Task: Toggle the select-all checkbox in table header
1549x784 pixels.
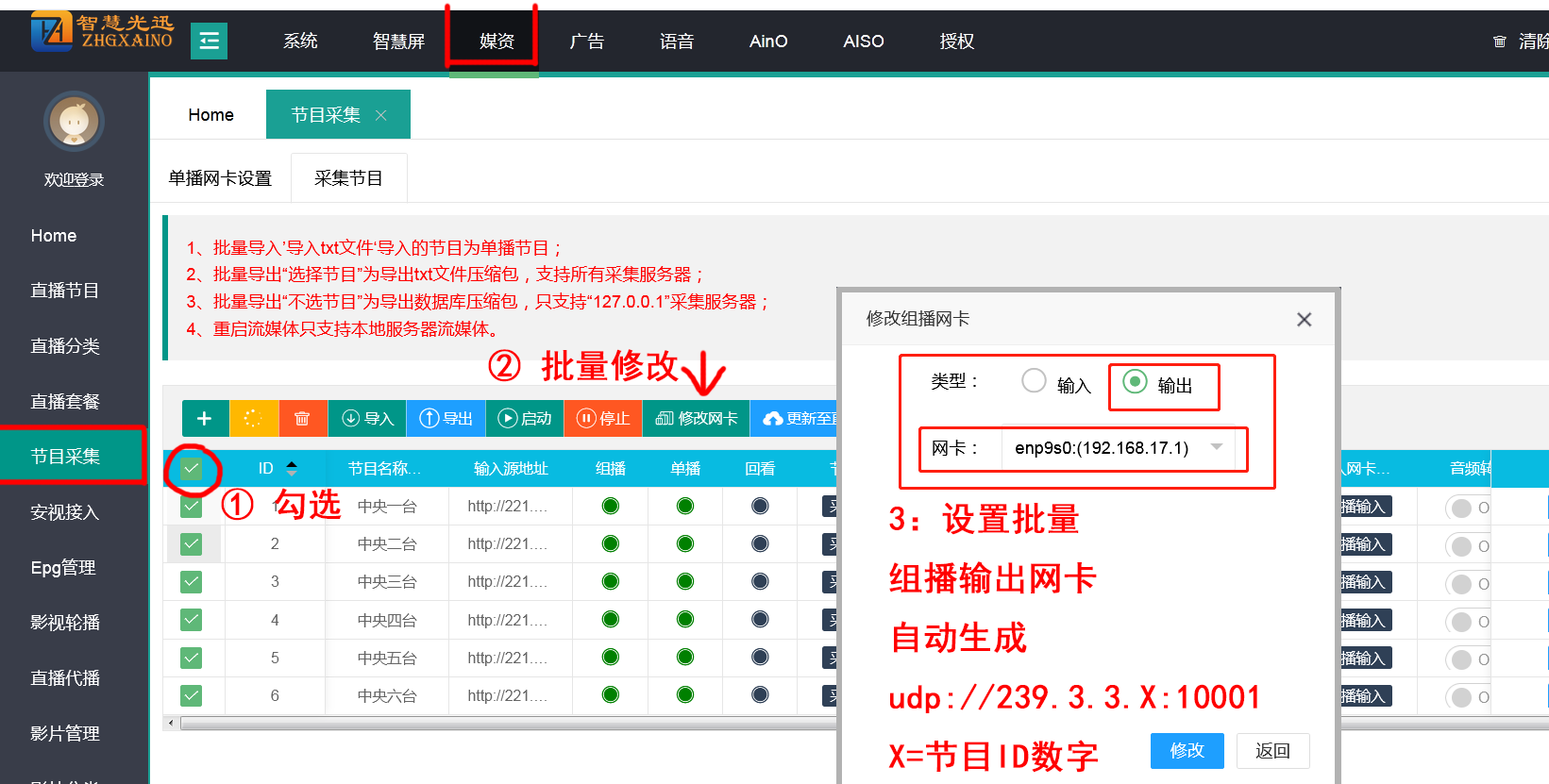Action: 192,469
